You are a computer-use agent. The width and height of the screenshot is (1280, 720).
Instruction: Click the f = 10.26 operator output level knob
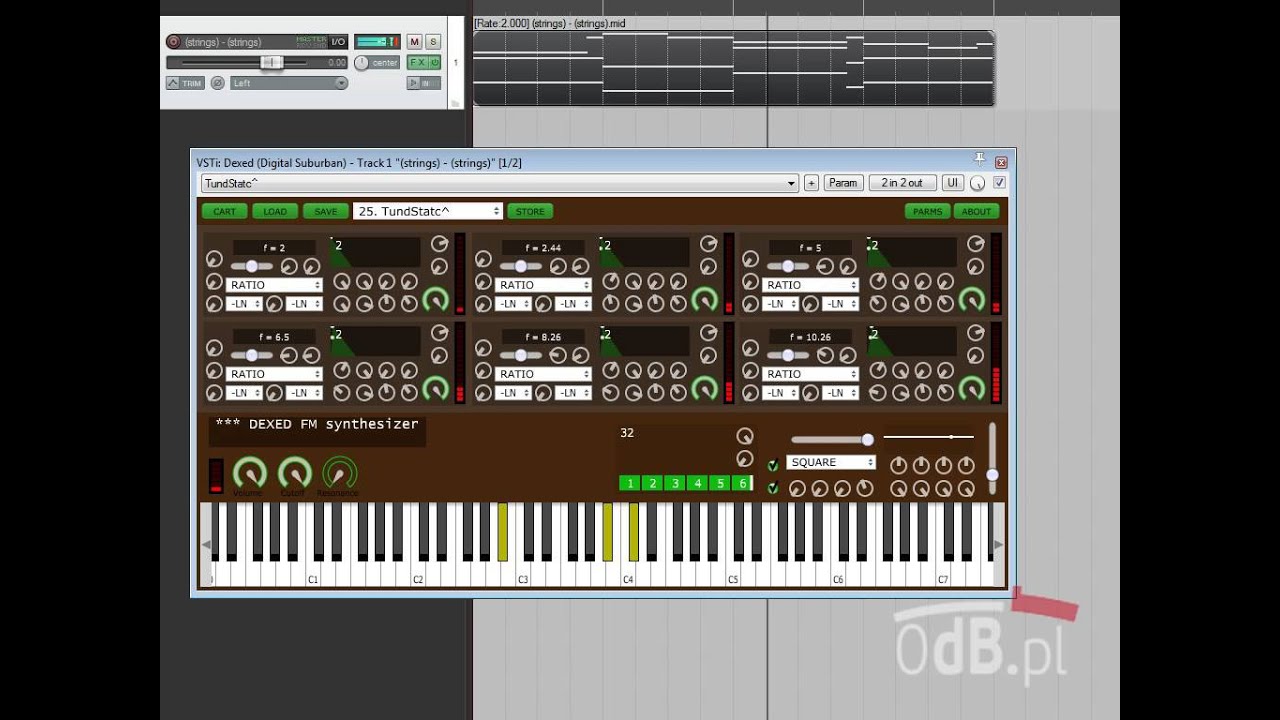pyautogui.click(x=971, y=388)
